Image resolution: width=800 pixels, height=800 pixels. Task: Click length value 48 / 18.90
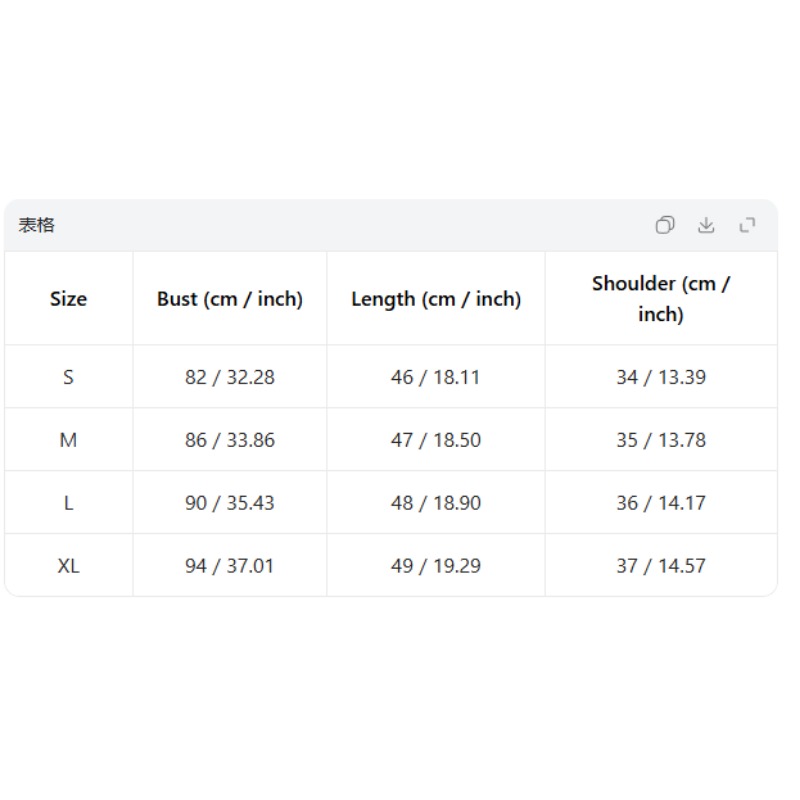pyautogui.click(x=436, y=503)
